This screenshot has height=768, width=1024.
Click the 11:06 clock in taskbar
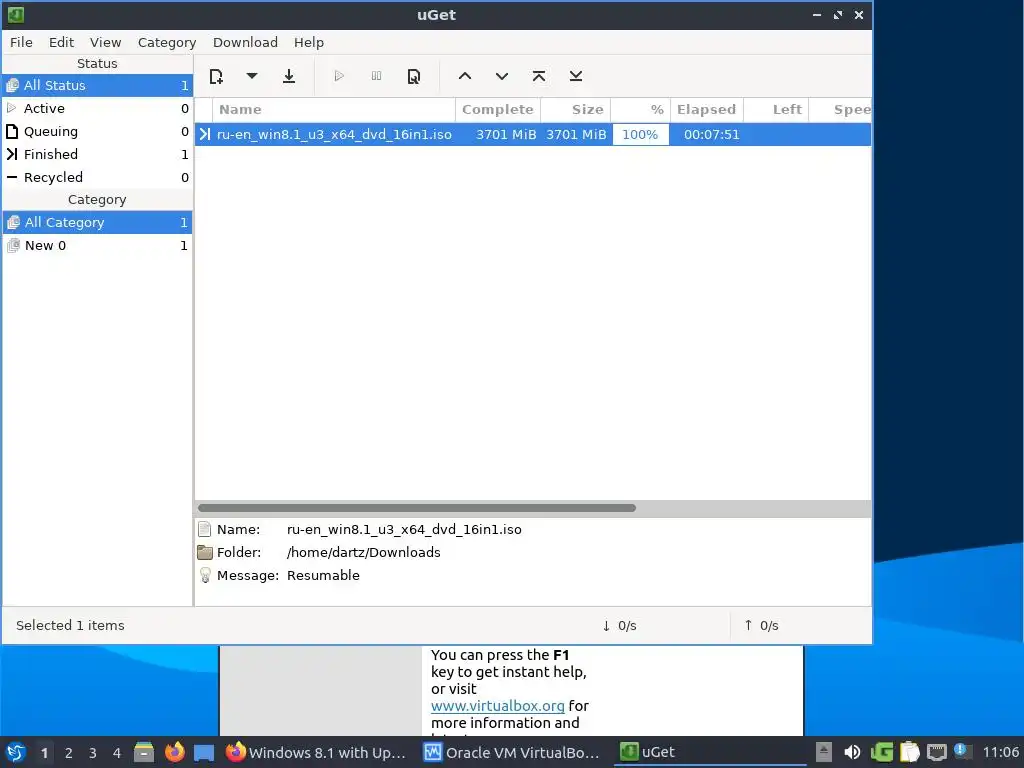[x=1000, y=752]
